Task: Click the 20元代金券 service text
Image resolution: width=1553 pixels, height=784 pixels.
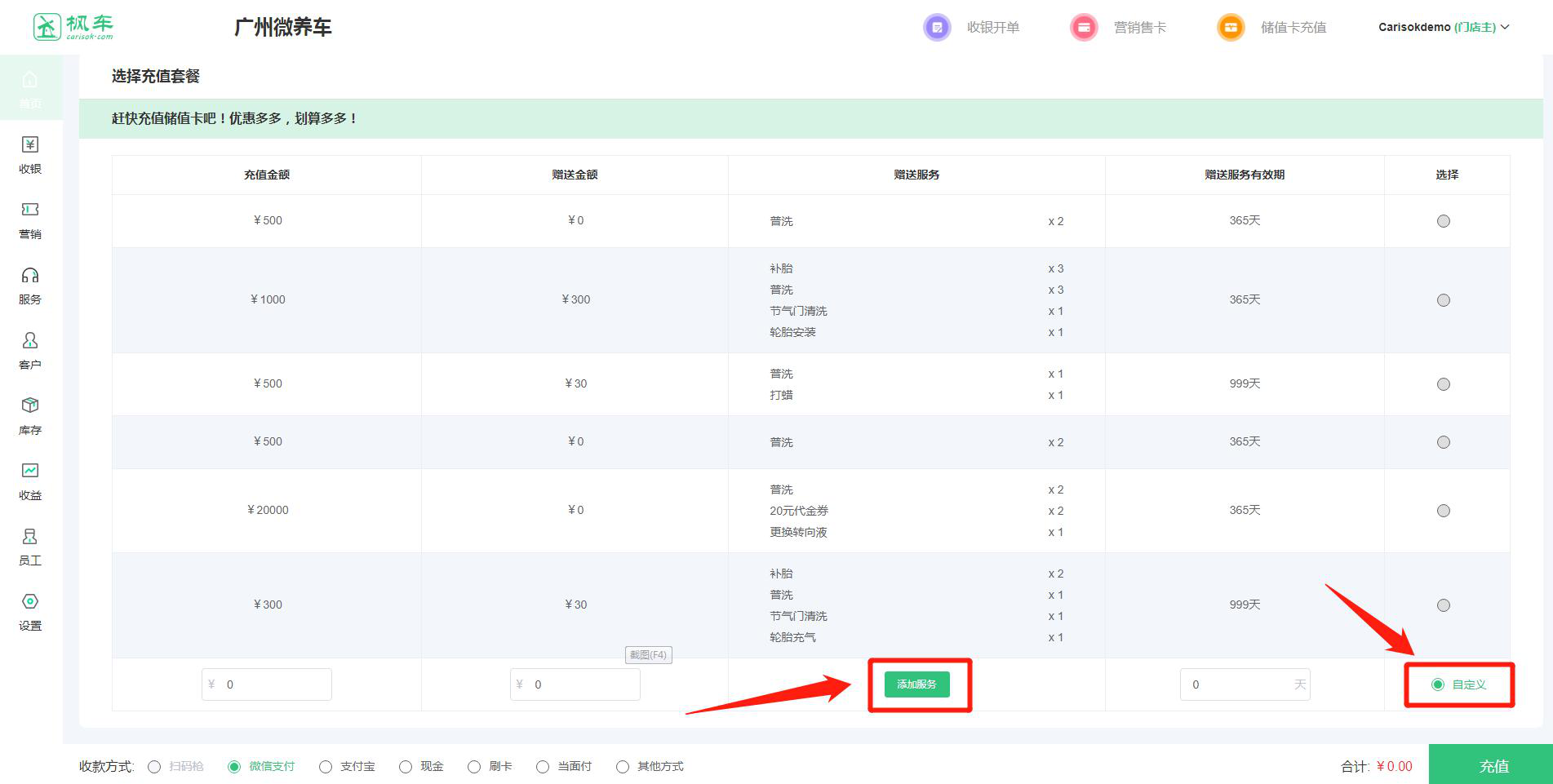Action: [x=799, y=511]
